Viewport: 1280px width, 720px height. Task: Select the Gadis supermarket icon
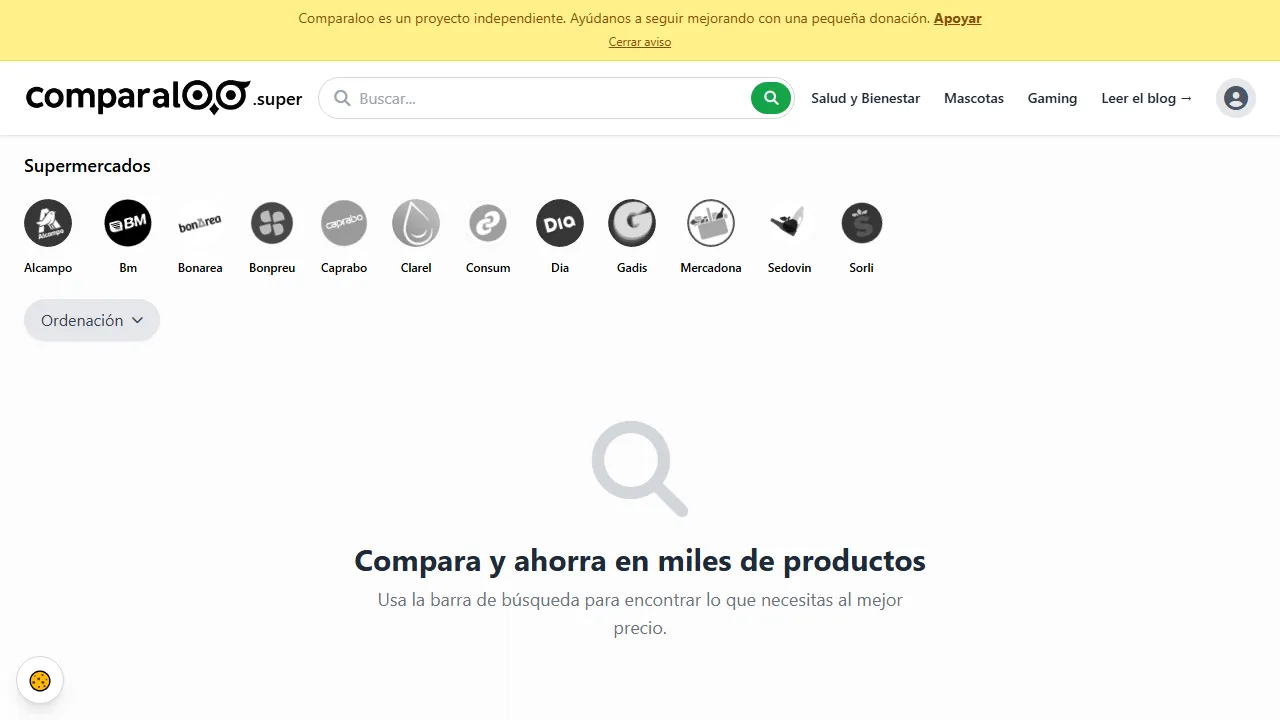coord(631,222)
